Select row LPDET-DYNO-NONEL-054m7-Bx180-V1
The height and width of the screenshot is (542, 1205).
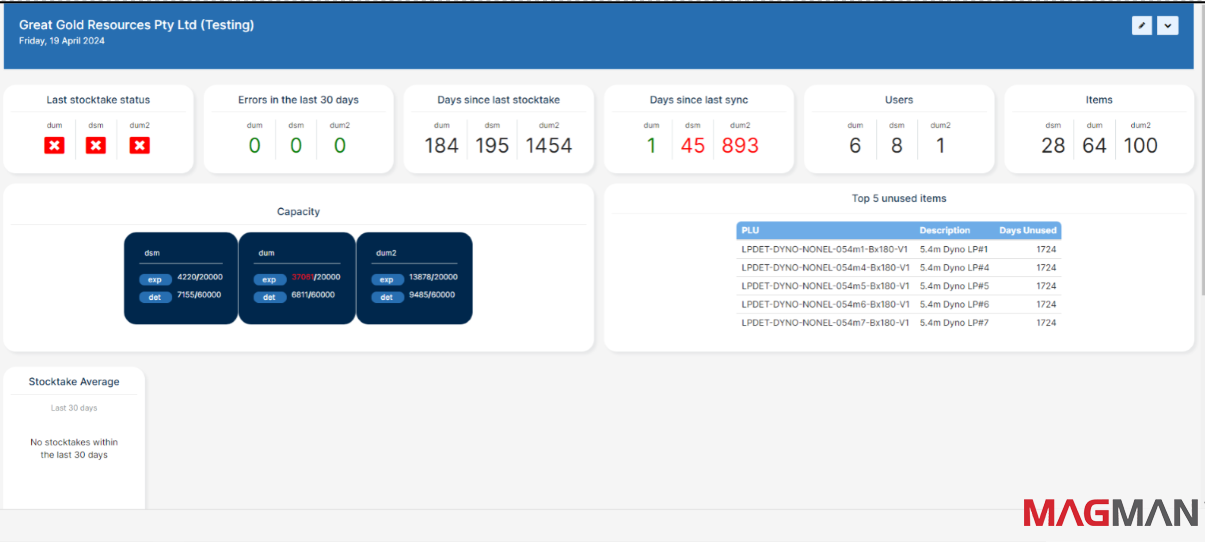click(898, 323)
